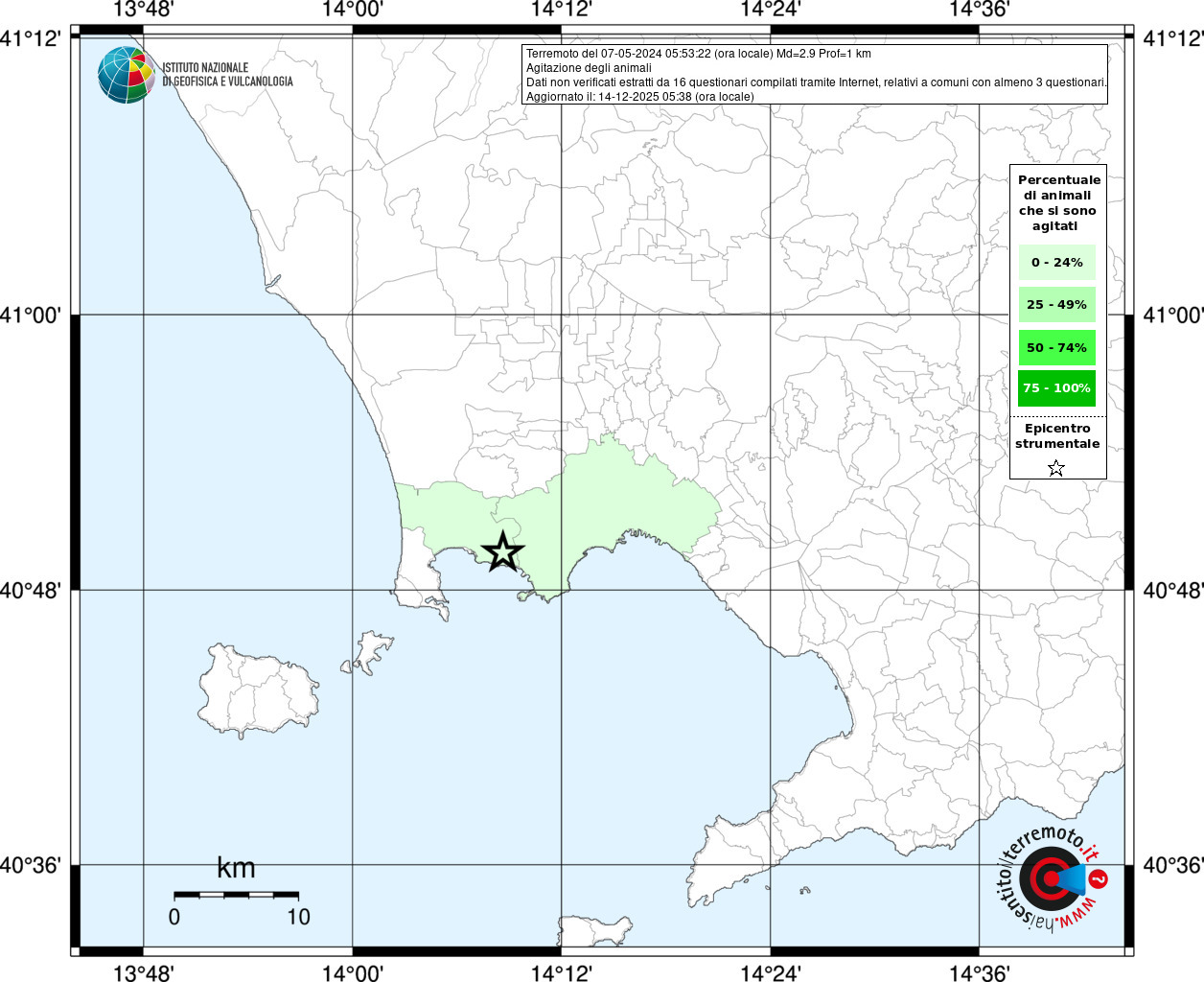Click the 'Epicentro strumentale' legend label
Screen dimensions: 1204x982
coord(1057,436)
